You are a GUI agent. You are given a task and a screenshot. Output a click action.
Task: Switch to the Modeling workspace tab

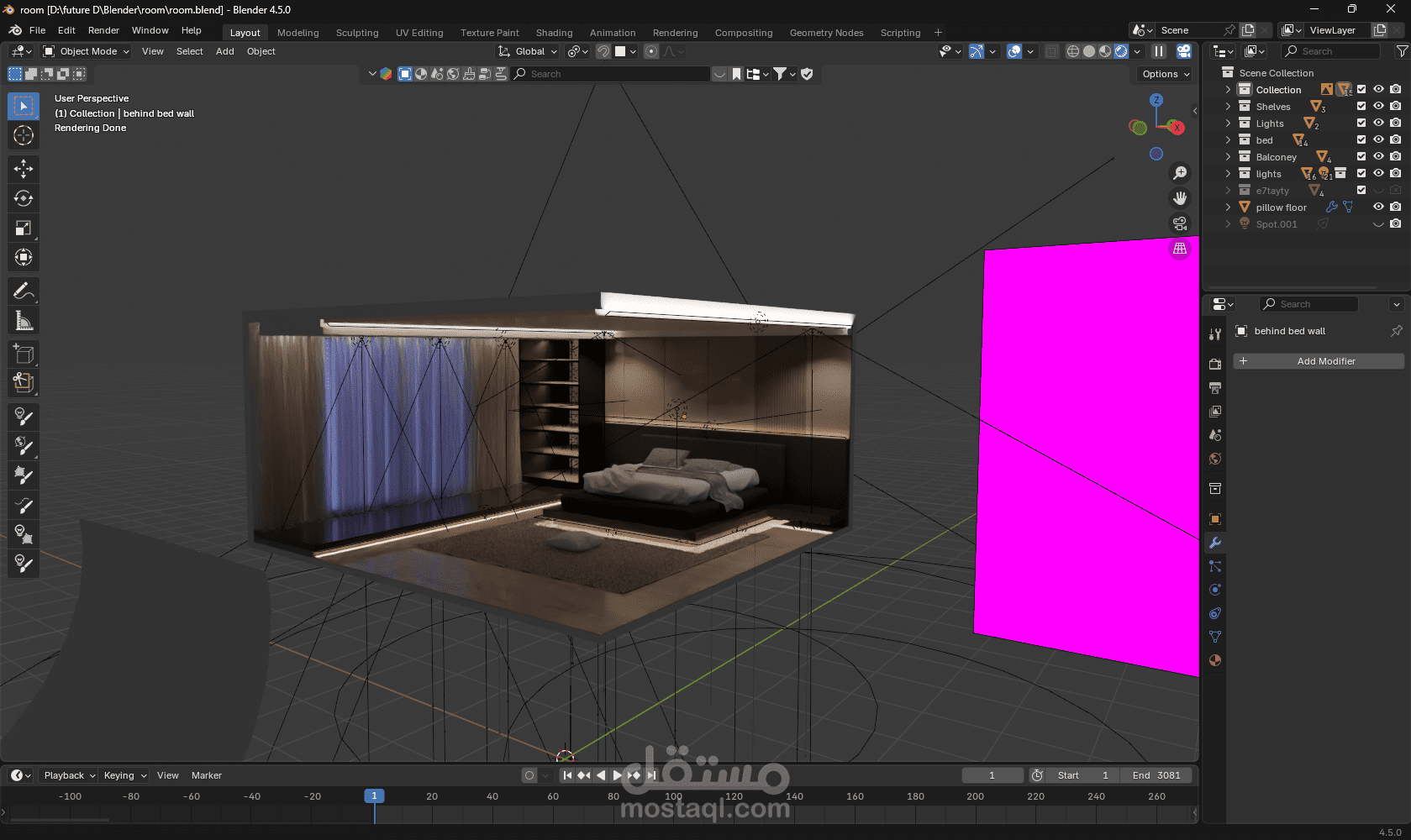click(298, 33)
